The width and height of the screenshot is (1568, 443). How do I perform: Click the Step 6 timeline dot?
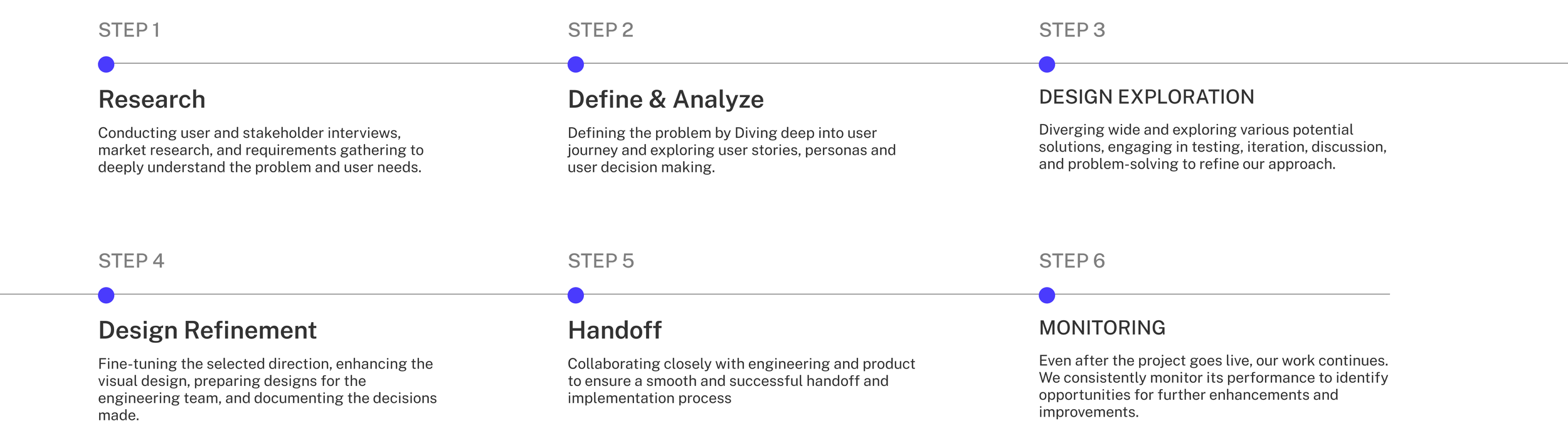(1047, 295)
